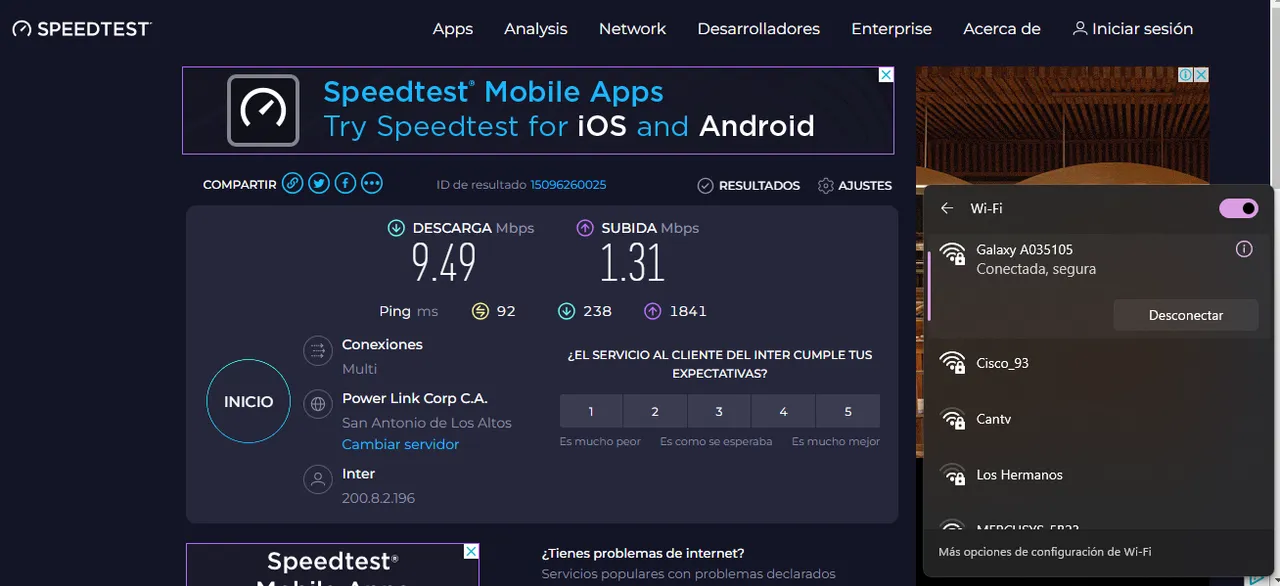Open the Enterprise menu
This screenshot has width=1280, height=586.
(892, 29)
